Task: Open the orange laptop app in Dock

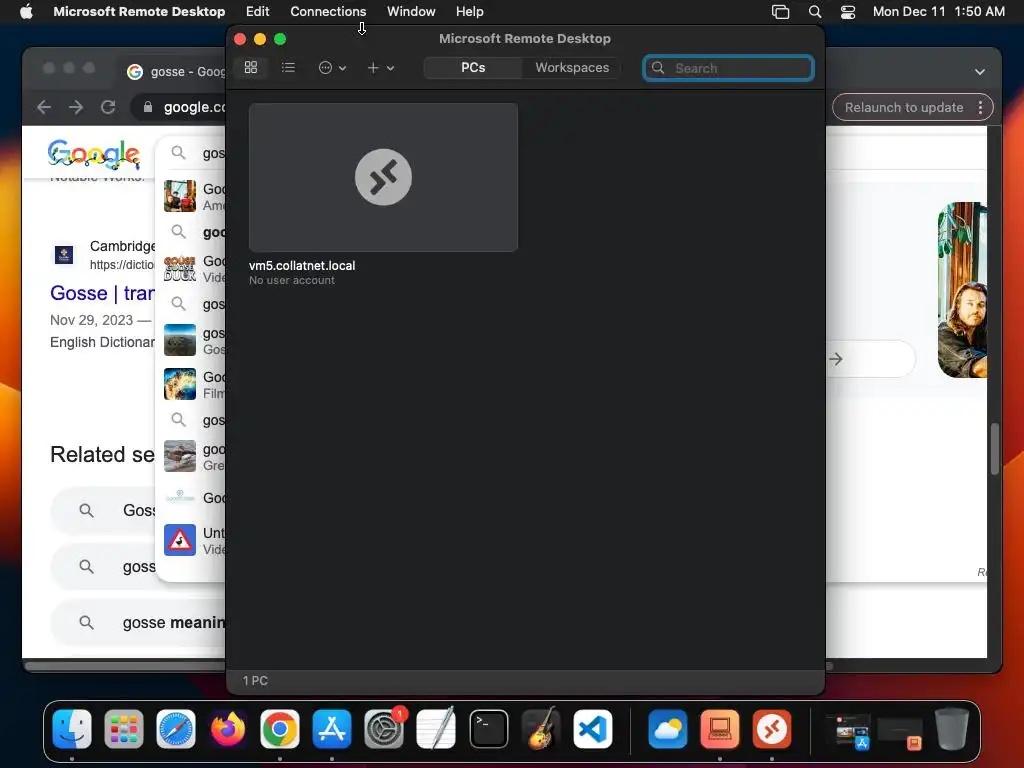Action: pyautogui.click(x=720, y=729)
